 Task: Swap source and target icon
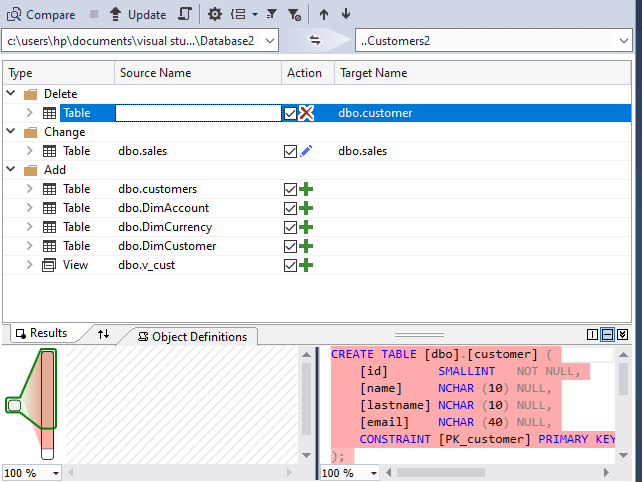(315, 40)
